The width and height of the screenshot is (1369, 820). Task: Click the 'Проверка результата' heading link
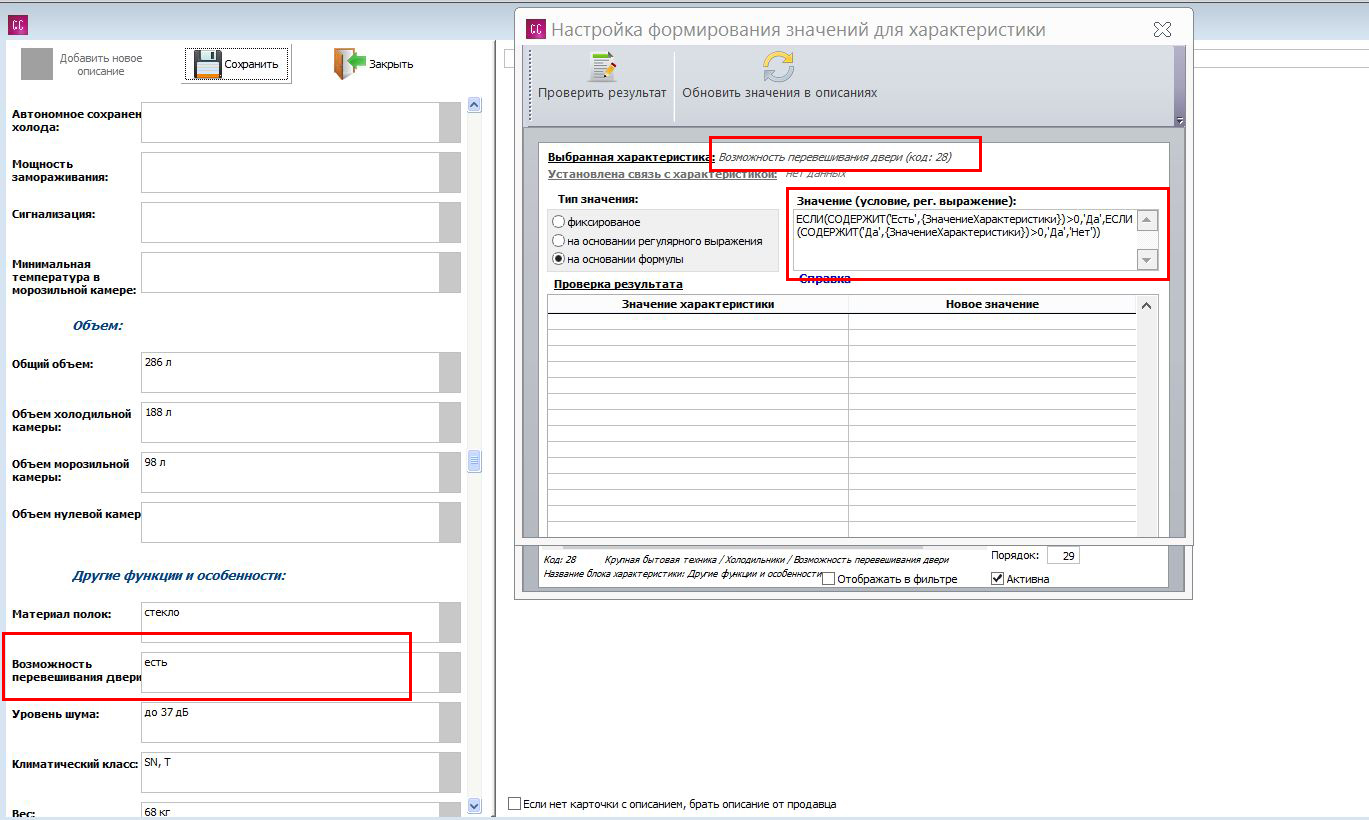618,284
